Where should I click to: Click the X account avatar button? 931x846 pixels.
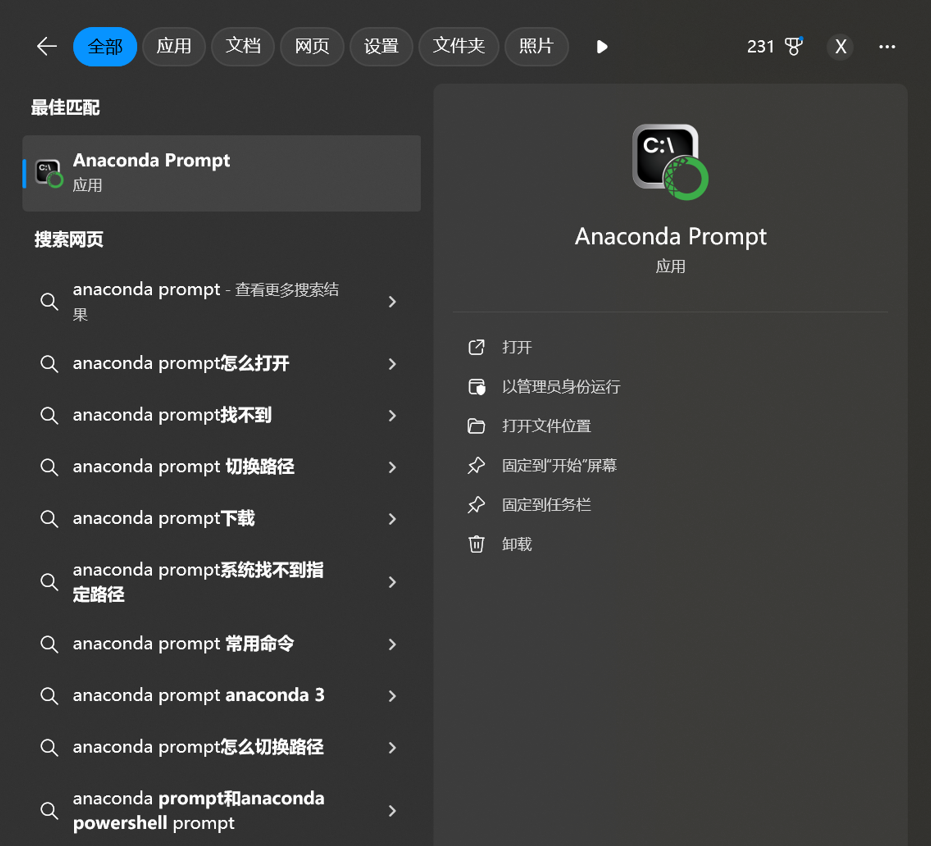pyautogui.click(x=840, y=46)
